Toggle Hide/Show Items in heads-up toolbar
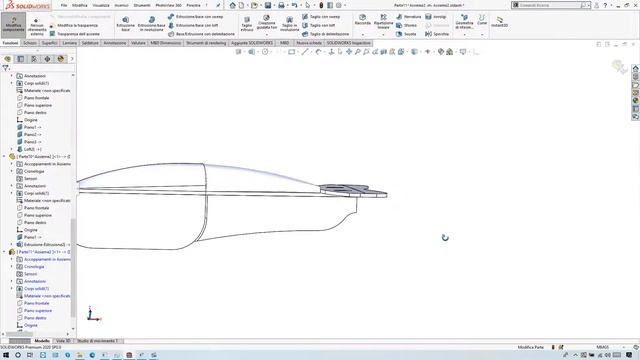Viewport: 640px width, 360px height. pos(427,52)
